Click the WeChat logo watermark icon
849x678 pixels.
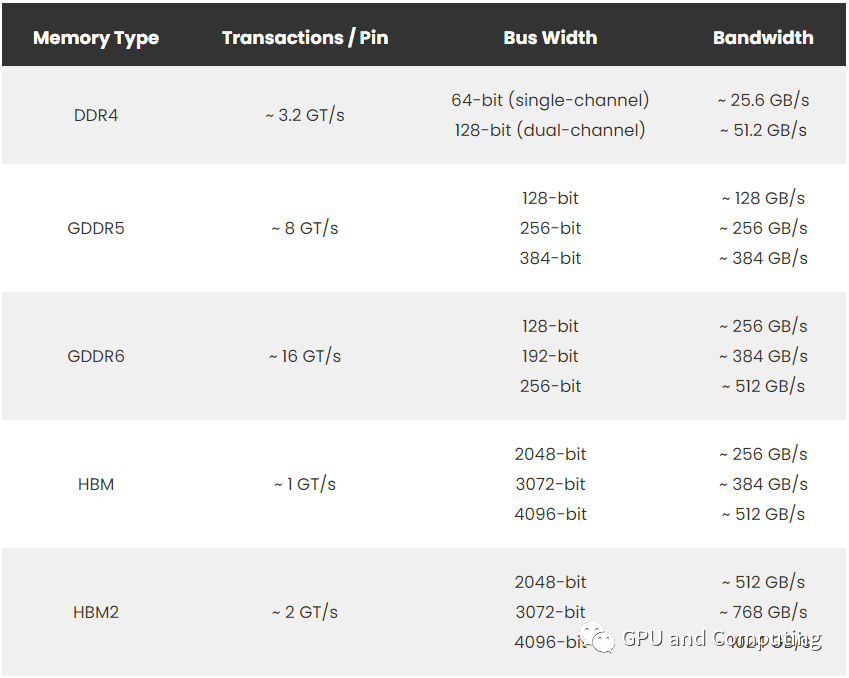[597, 638]
